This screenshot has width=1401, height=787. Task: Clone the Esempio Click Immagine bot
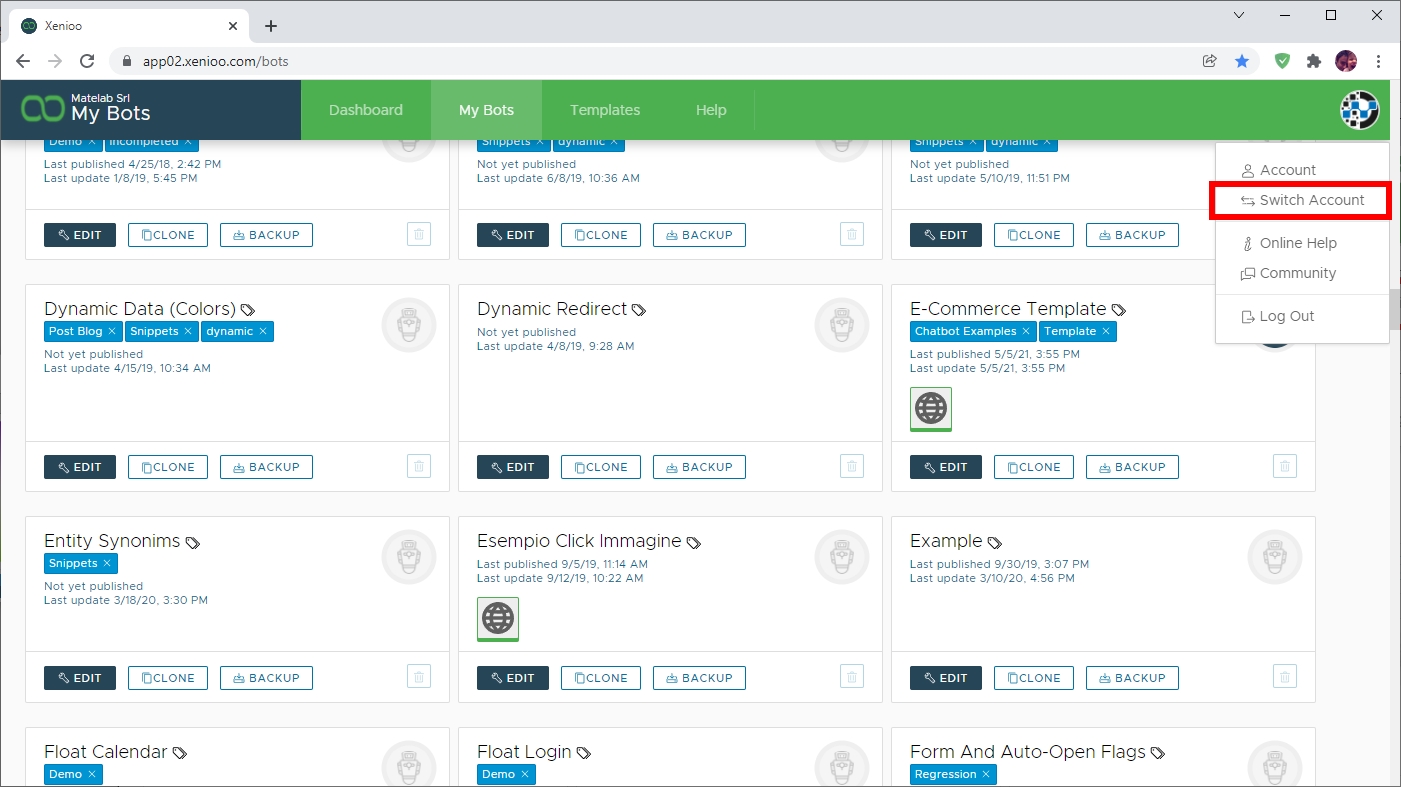coord(601,678)
